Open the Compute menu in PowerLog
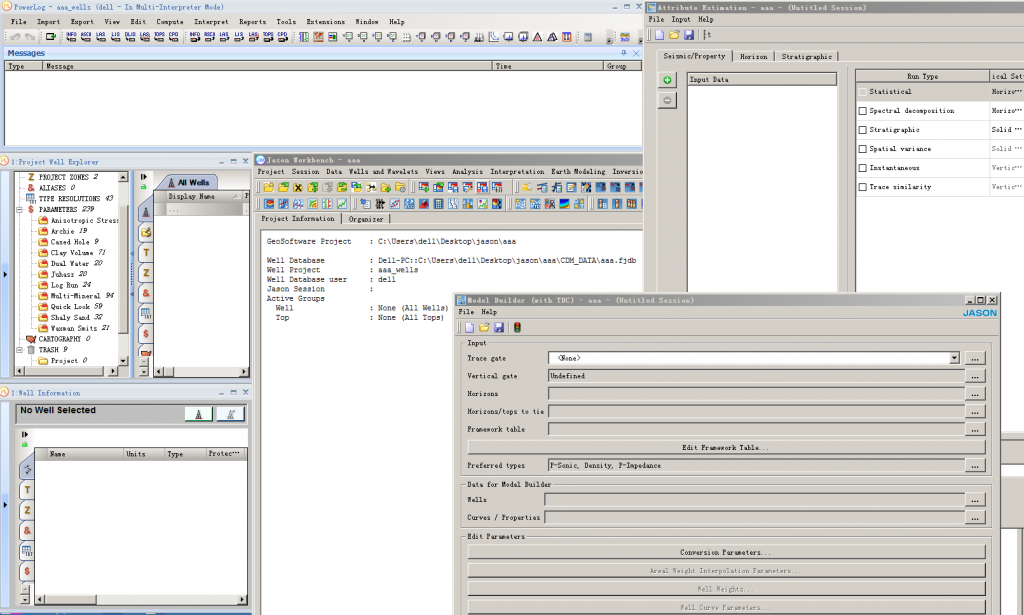The image size is (1024, 615). tap(170, 22)
